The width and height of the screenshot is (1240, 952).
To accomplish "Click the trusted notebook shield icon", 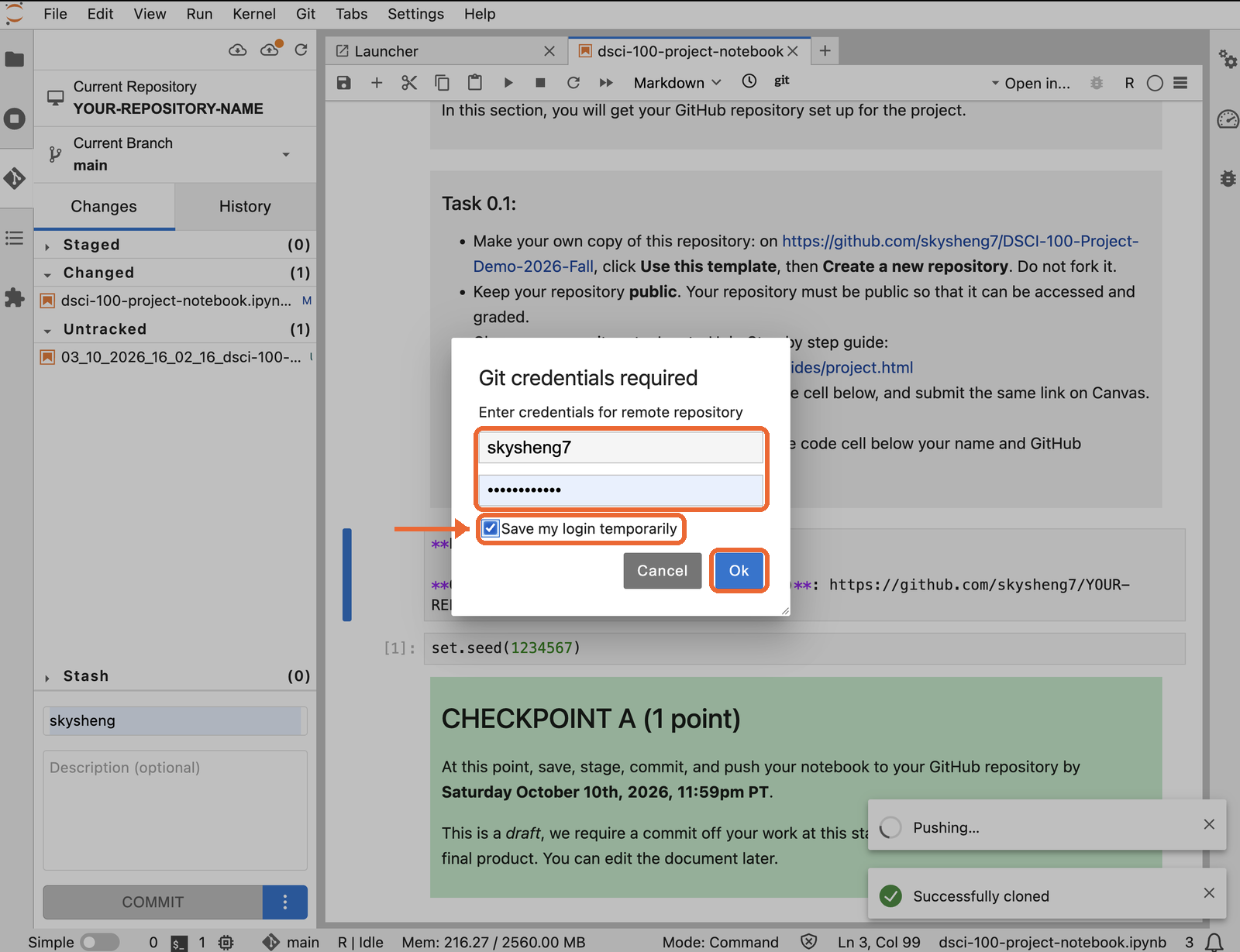I will pos(808,942).
